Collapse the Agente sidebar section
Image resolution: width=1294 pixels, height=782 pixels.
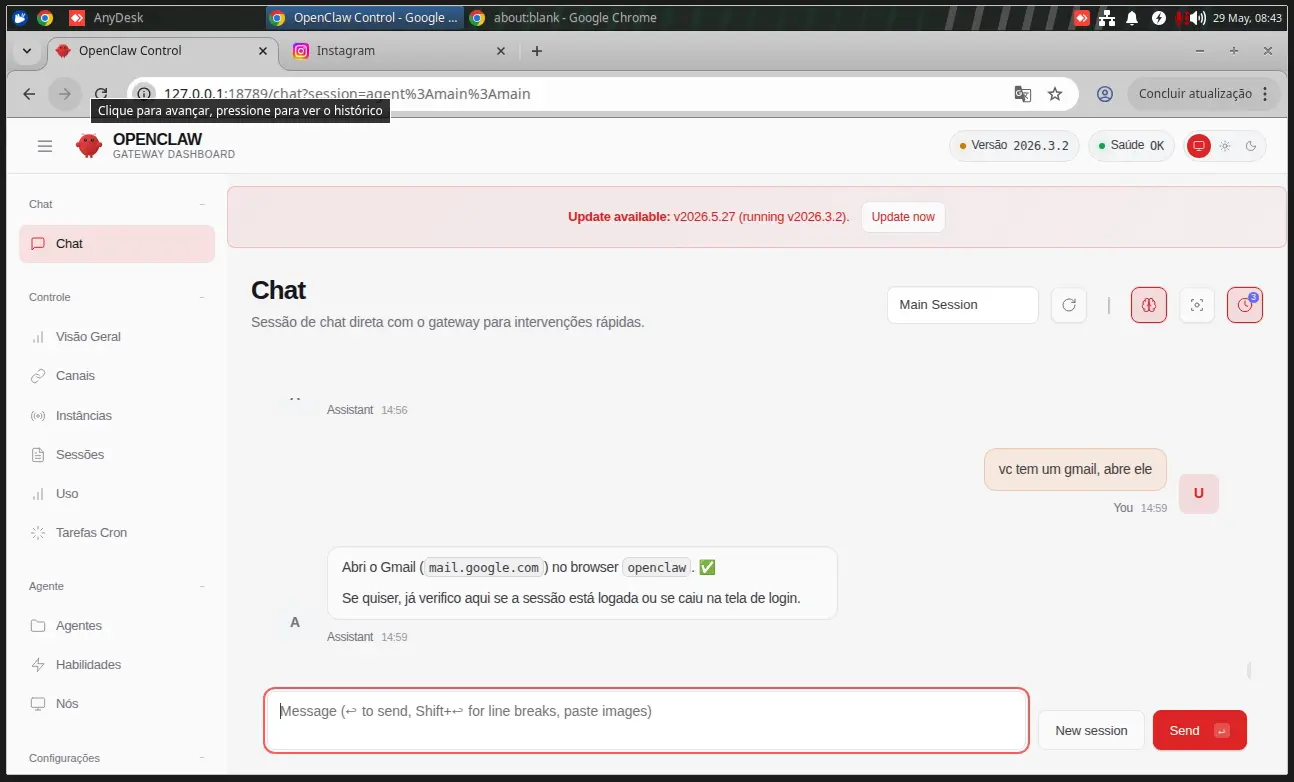point(117,586)
